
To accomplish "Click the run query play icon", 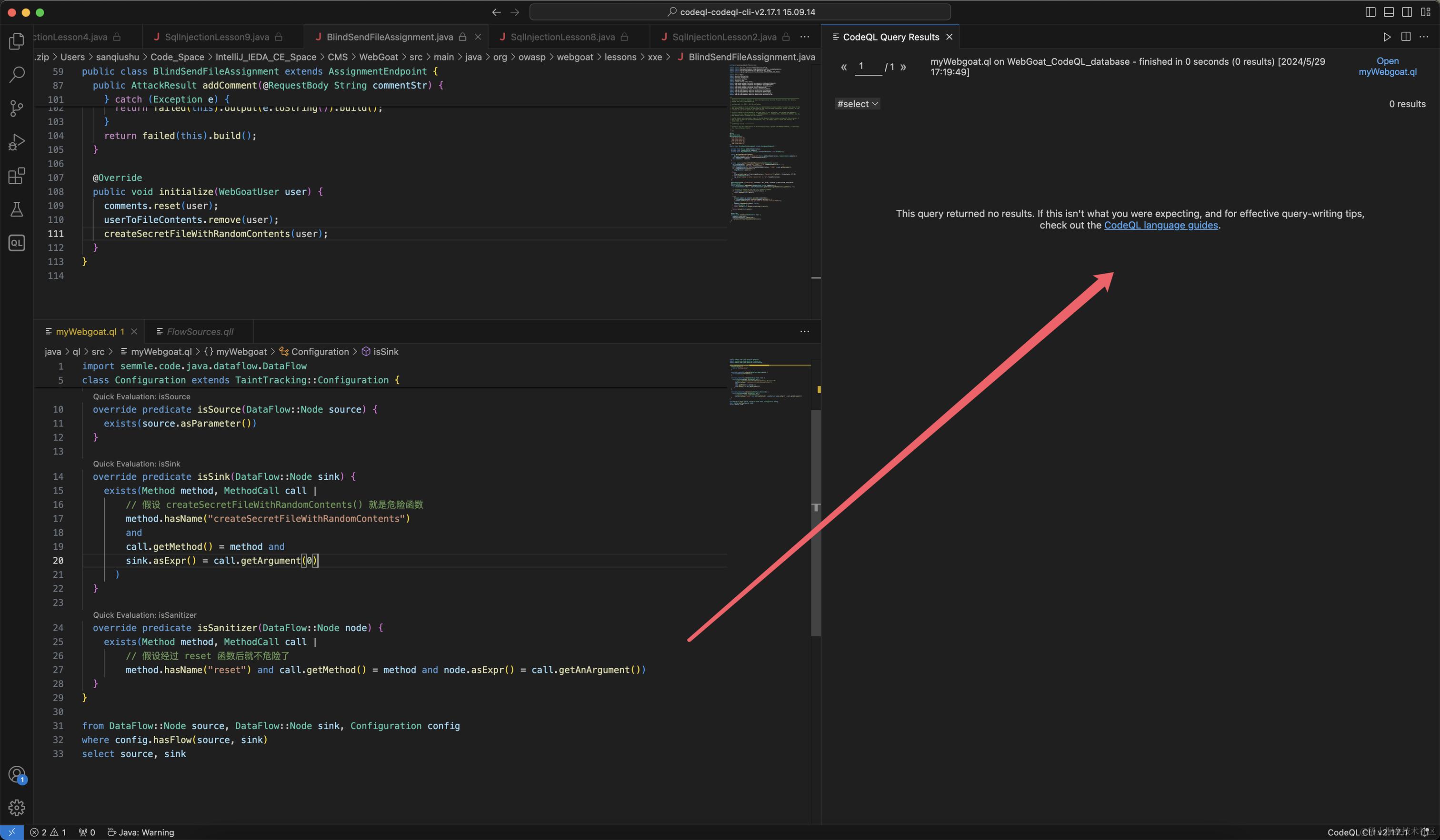I will 1387,37.
